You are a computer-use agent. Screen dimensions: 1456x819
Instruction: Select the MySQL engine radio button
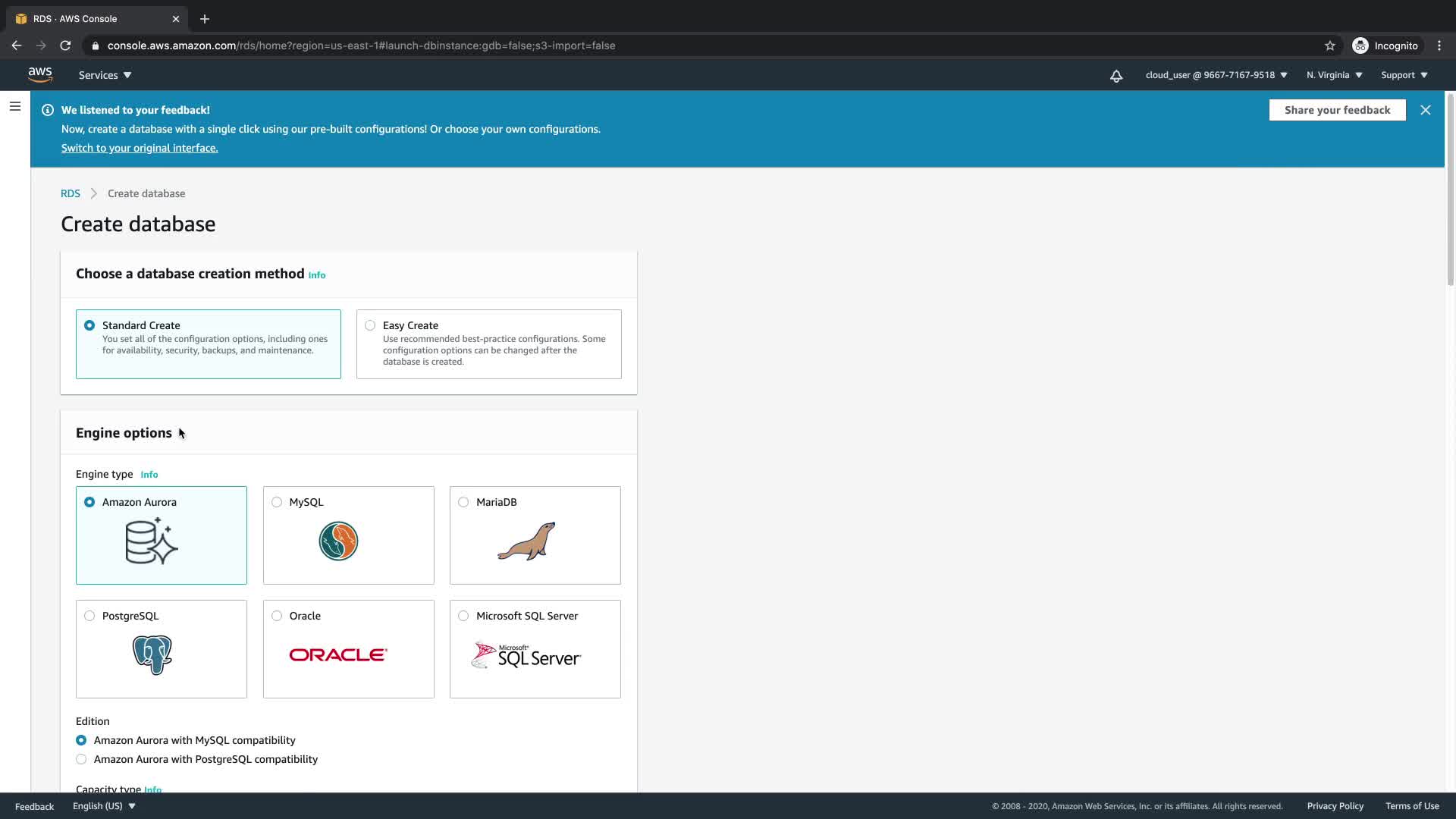click(277, 502)
